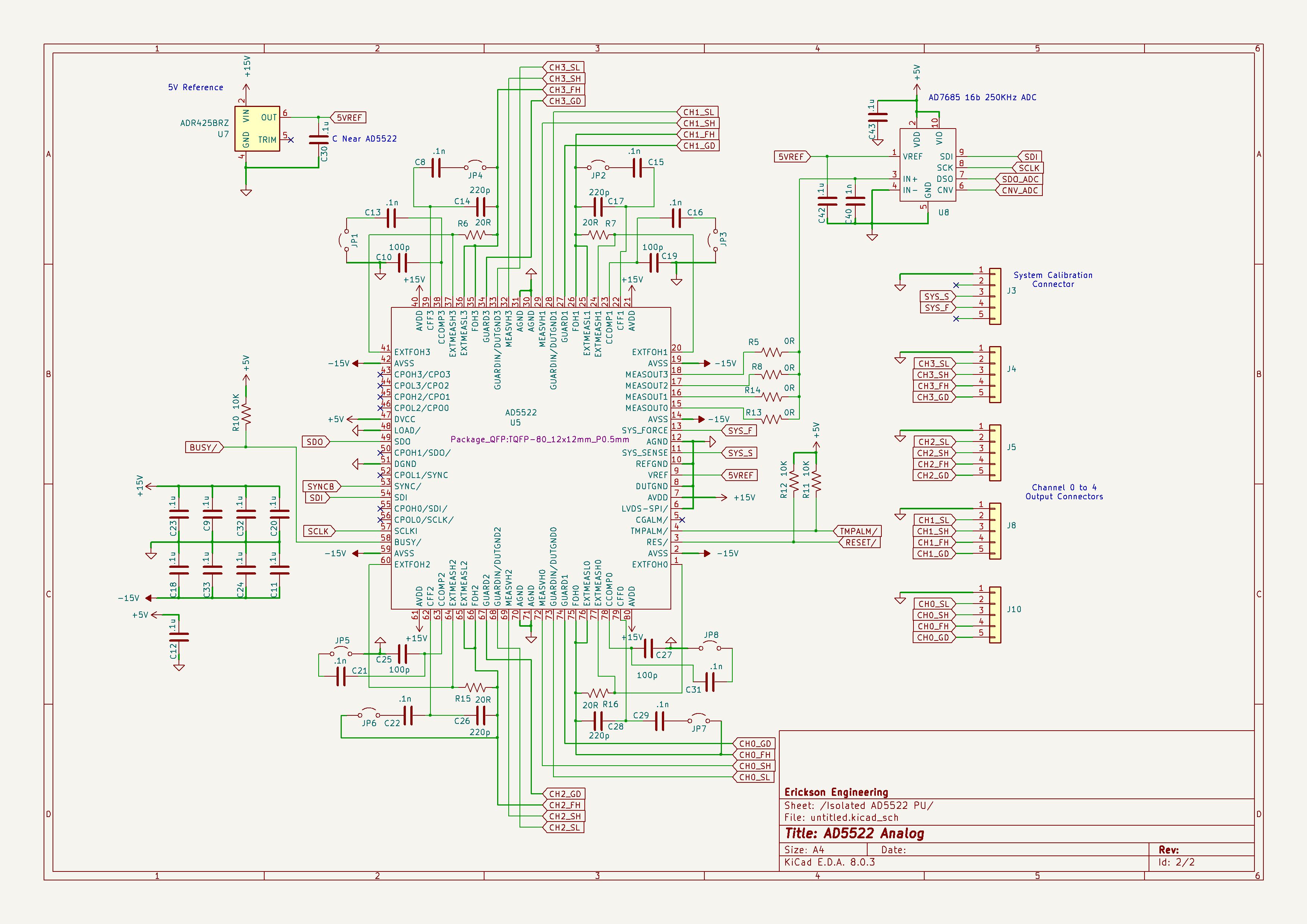
Task: Click the 'KiCad E.D.A. 8.0.3' text
Action: click(829, 862)
